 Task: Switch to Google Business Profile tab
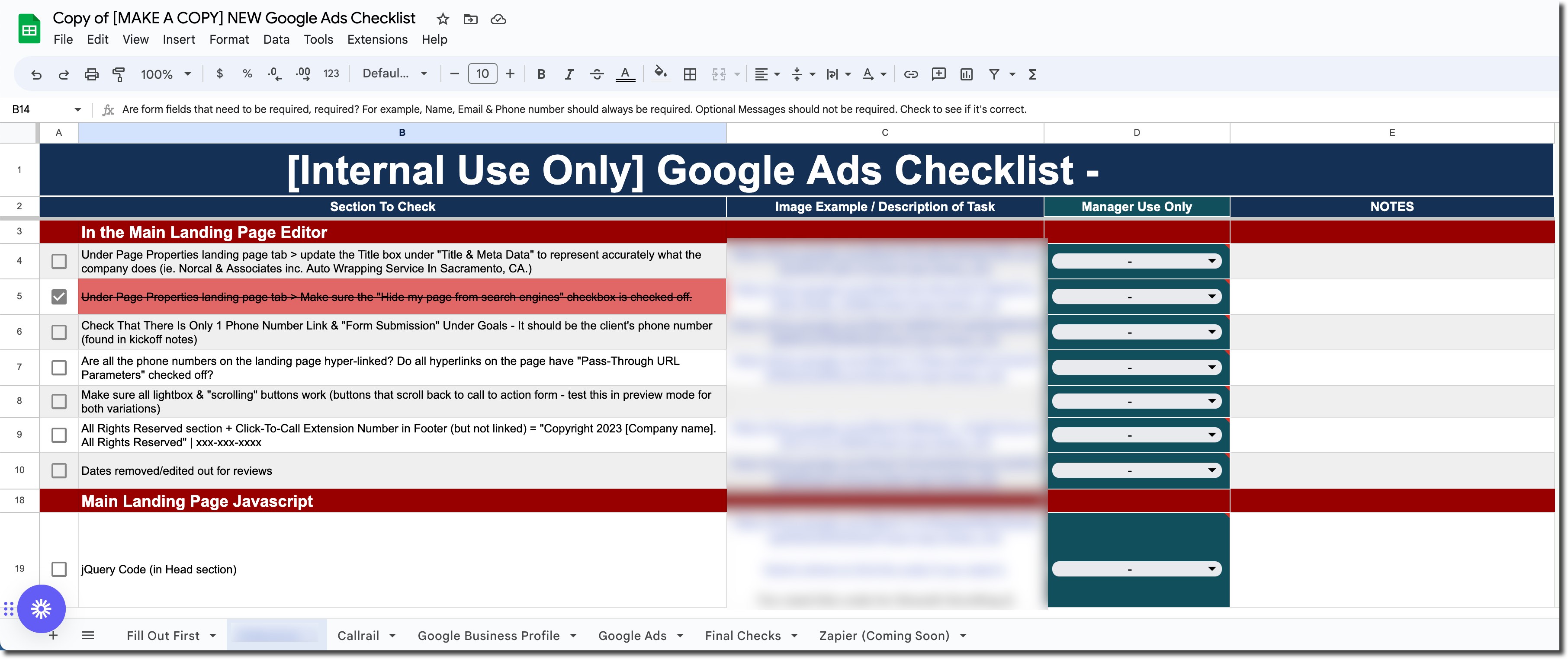(x=488, y=636)
